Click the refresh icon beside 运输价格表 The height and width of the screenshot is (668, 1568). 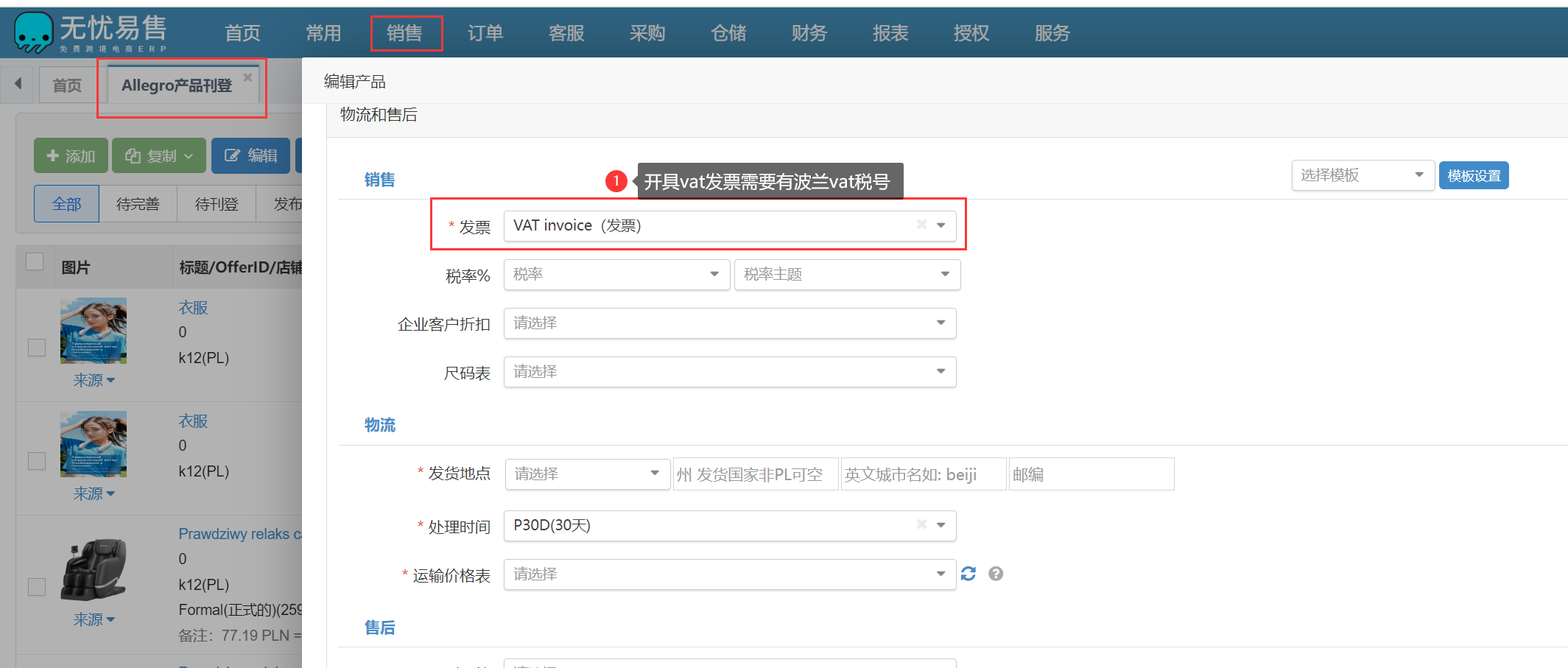pyautogui.click(x=968, y=574)
